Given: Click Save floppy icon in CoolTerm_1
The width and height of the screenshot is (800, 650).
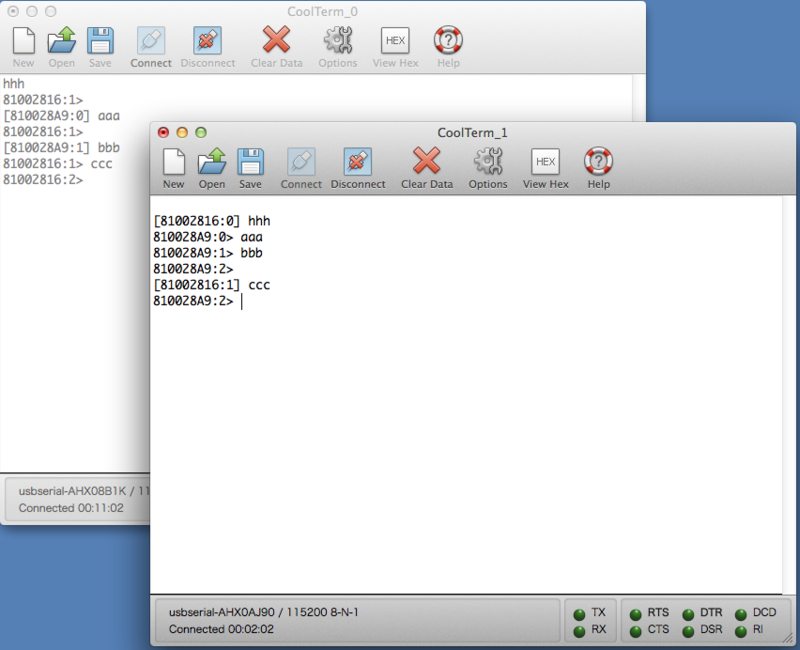Looking at the screenshot, I should coord(251,162).
